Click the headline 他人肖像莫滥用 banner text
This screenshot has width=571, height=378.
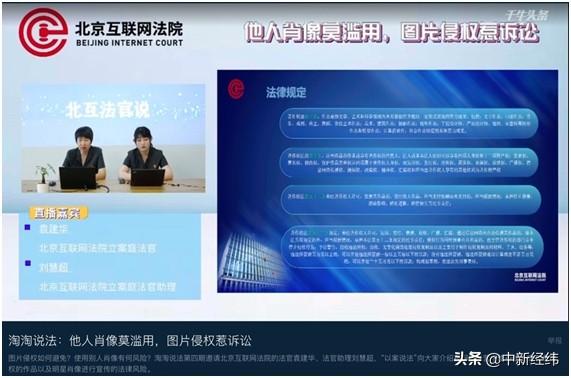click(392, 32)
